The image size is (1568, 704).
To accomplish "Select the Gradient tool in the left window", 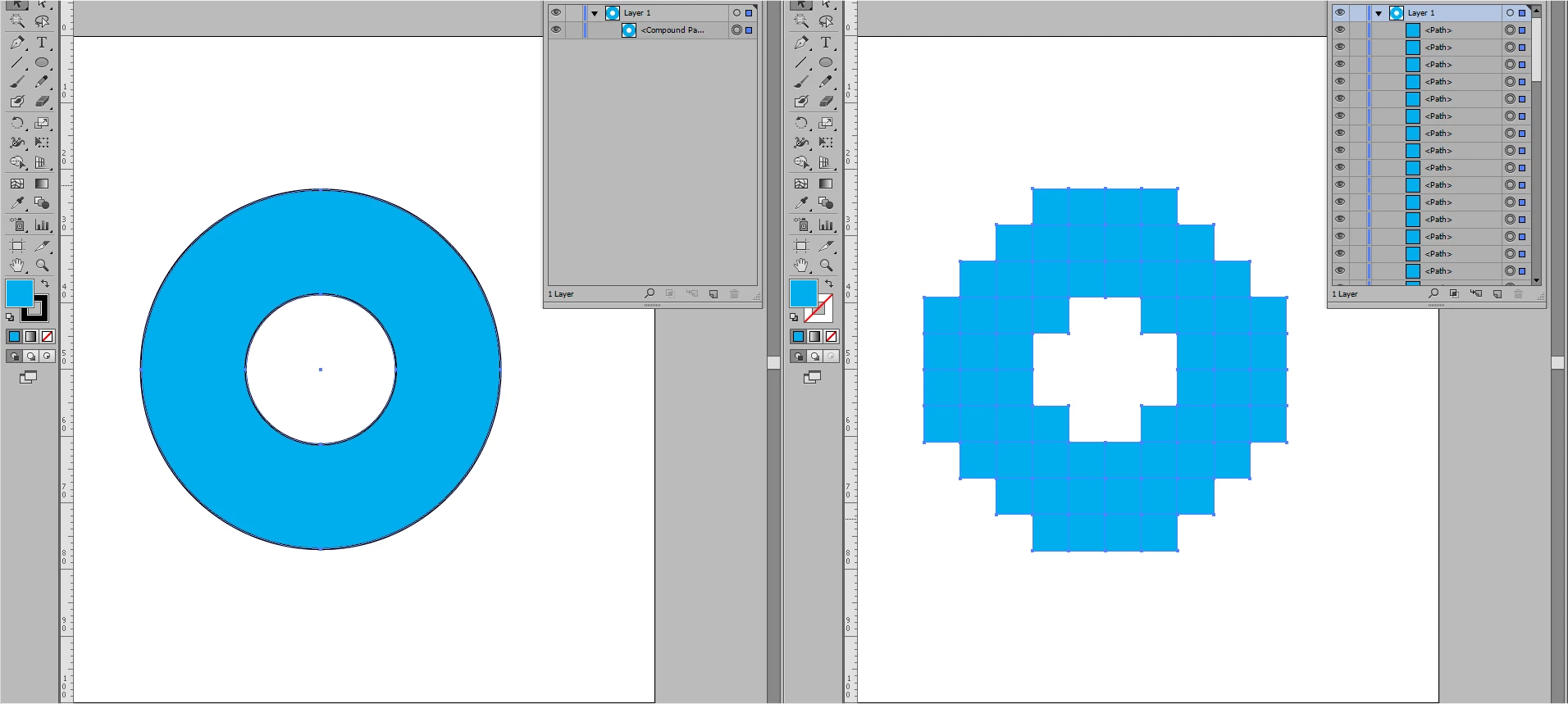I will pos(42,184).
